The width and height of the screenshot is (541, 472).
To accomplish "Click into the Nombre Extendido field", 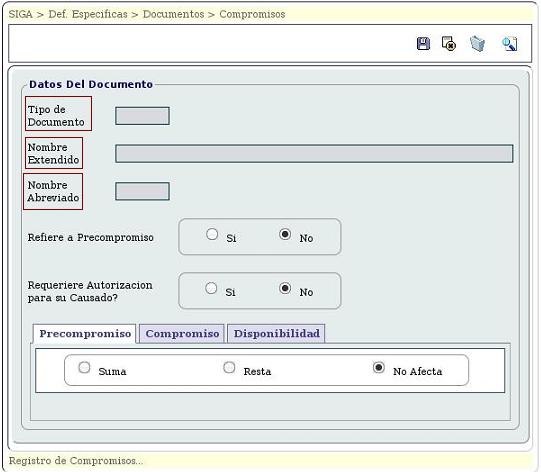I will point(314,154).
